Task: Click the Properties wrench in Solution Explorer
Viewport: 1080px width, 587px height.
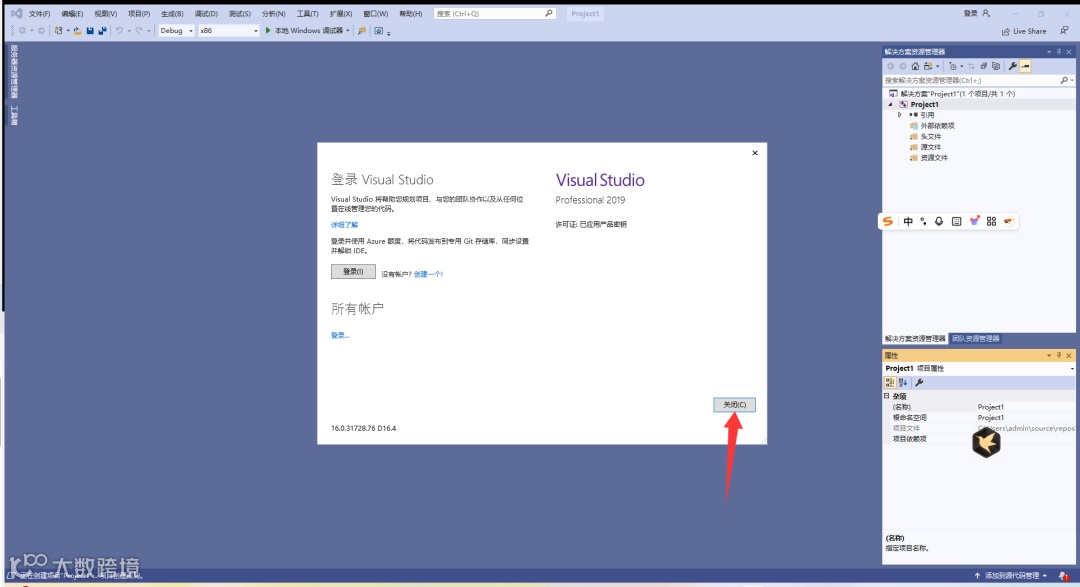Action: [x=1012, y=66]
